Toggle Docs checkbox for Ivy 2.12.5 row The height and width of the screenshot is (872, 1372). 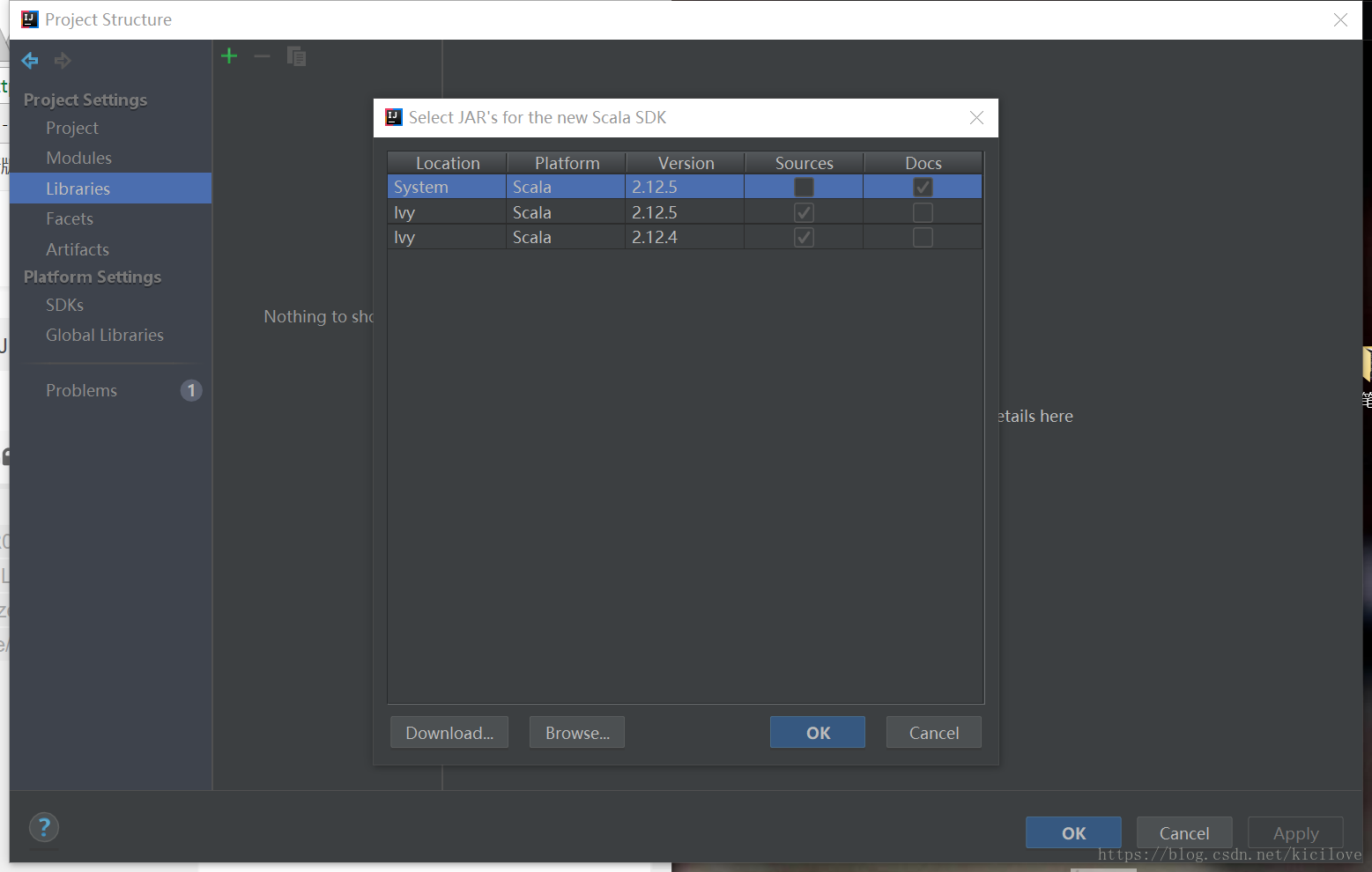click(923, 212)
